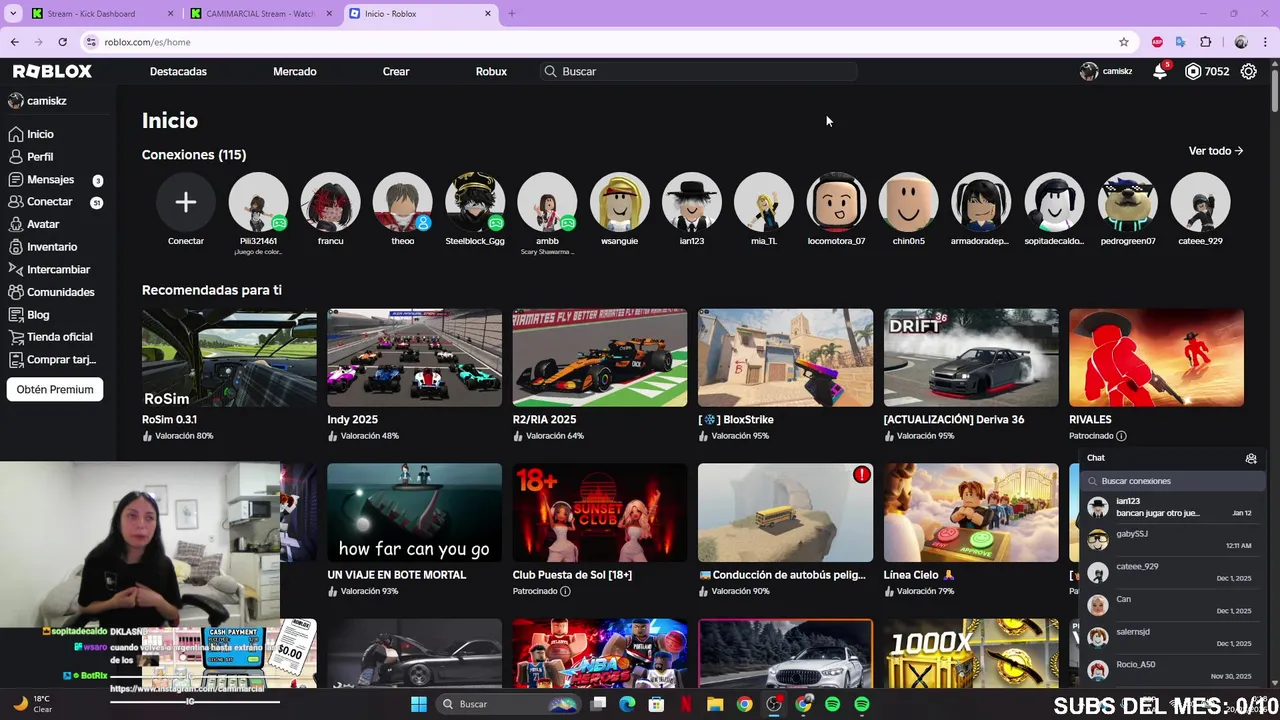The width and height of the screenshot is (1280, 720).
Task: Open the BloxStrike game card
Action: click(785, 375)
